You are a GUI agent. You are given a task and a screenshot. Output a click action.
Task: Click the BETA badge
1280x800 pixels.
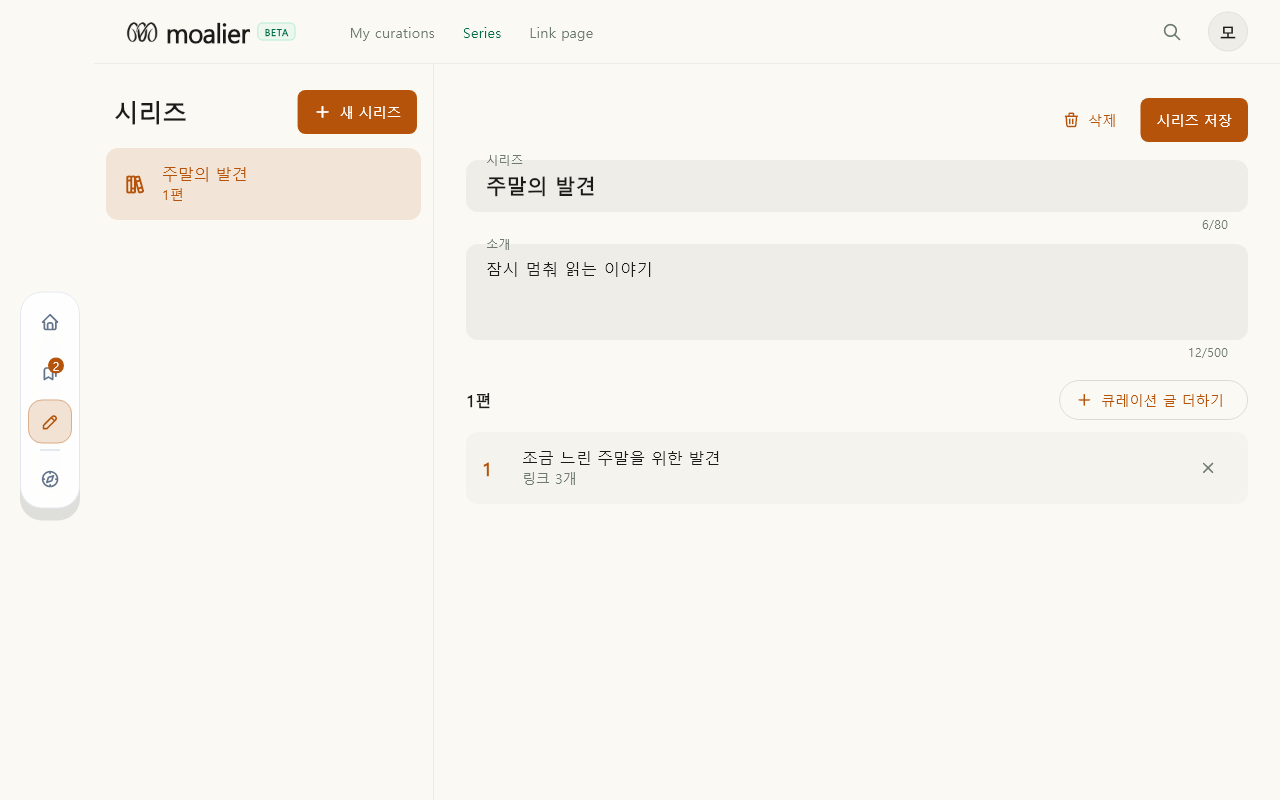(x=276, y=32)
